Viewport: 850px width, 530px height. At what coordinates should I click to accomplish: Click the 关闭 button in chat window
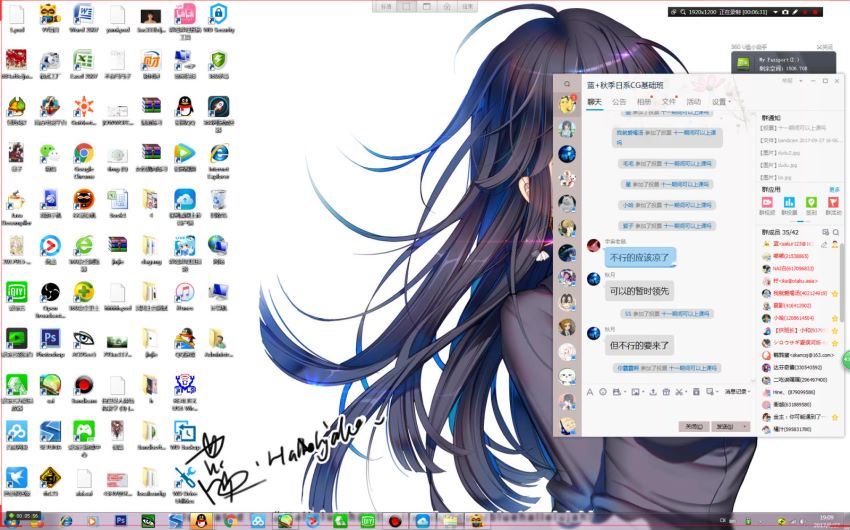click(694, 427)
